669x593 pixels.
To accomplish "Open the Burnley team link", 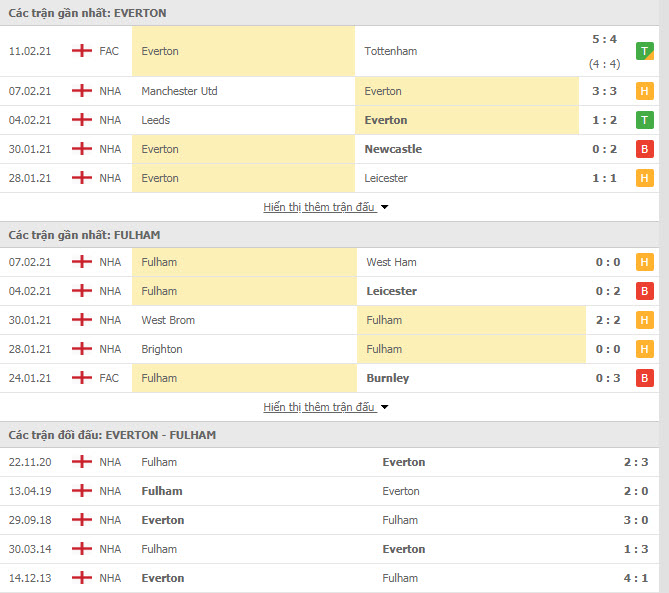I will point(387,378).
